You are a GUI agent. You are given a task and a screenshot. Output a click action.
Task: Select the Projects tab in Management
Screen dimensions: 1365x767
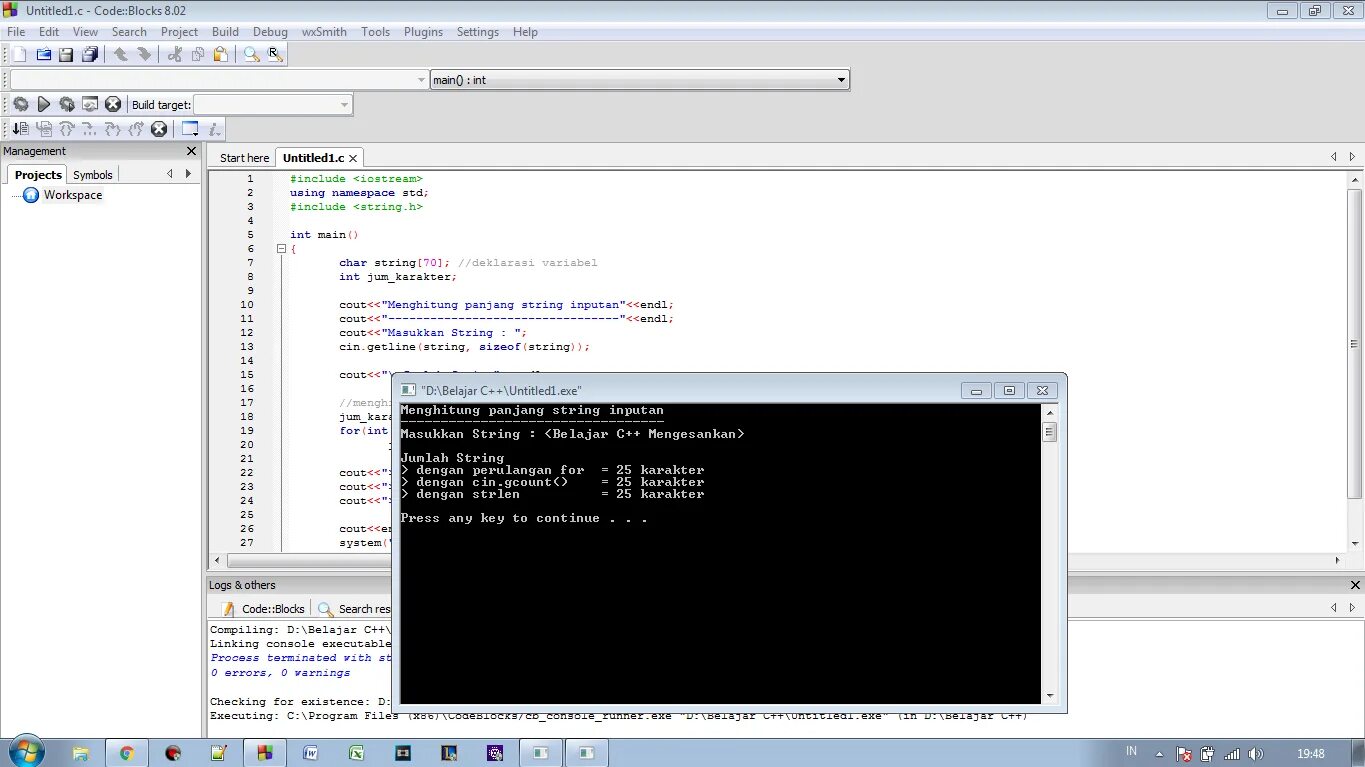coord(38,175)
